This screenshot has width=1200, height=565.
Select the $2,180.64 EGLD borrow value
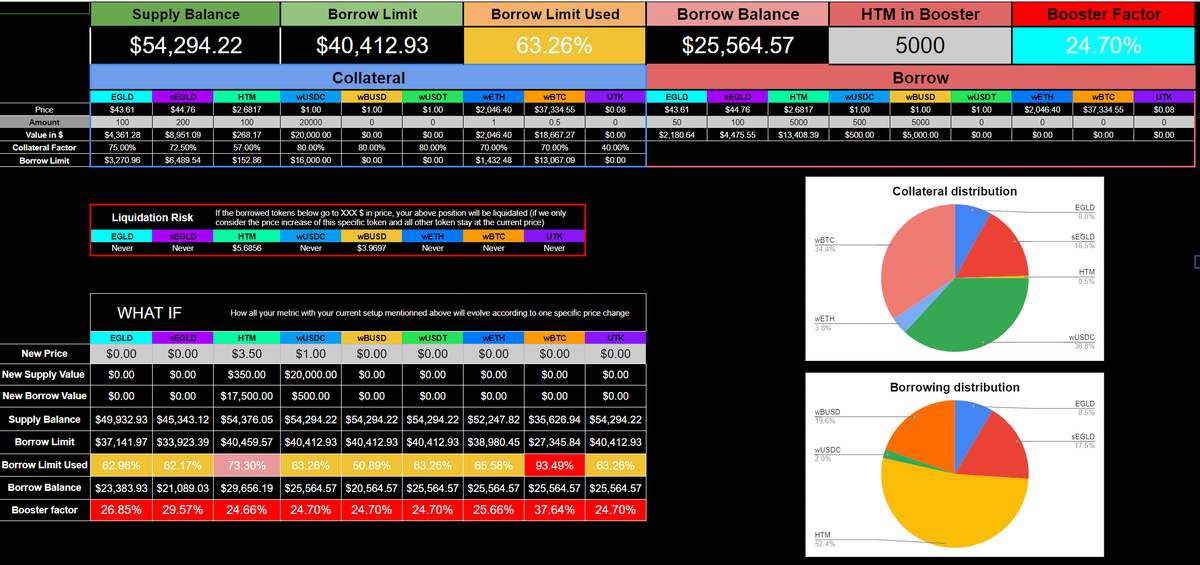point(677,133)
